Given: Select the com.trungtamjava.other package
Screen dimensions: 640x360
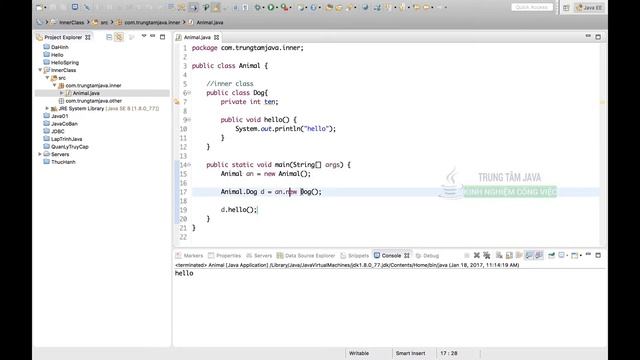Looking at the screenshot, I should [x=94, y=101].
